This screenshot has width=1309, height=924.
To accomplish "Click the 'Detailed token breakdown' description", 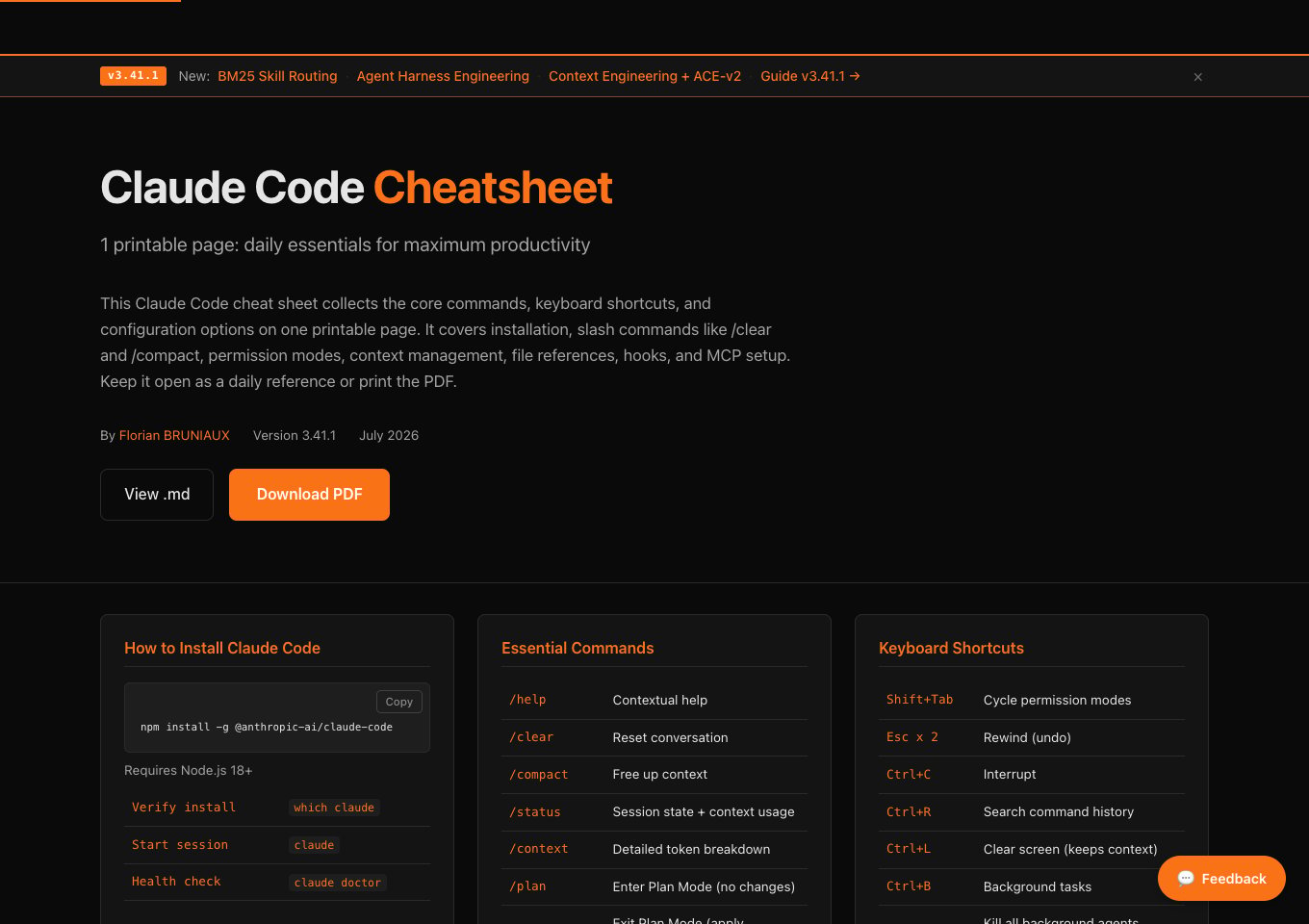I will 691,849.
